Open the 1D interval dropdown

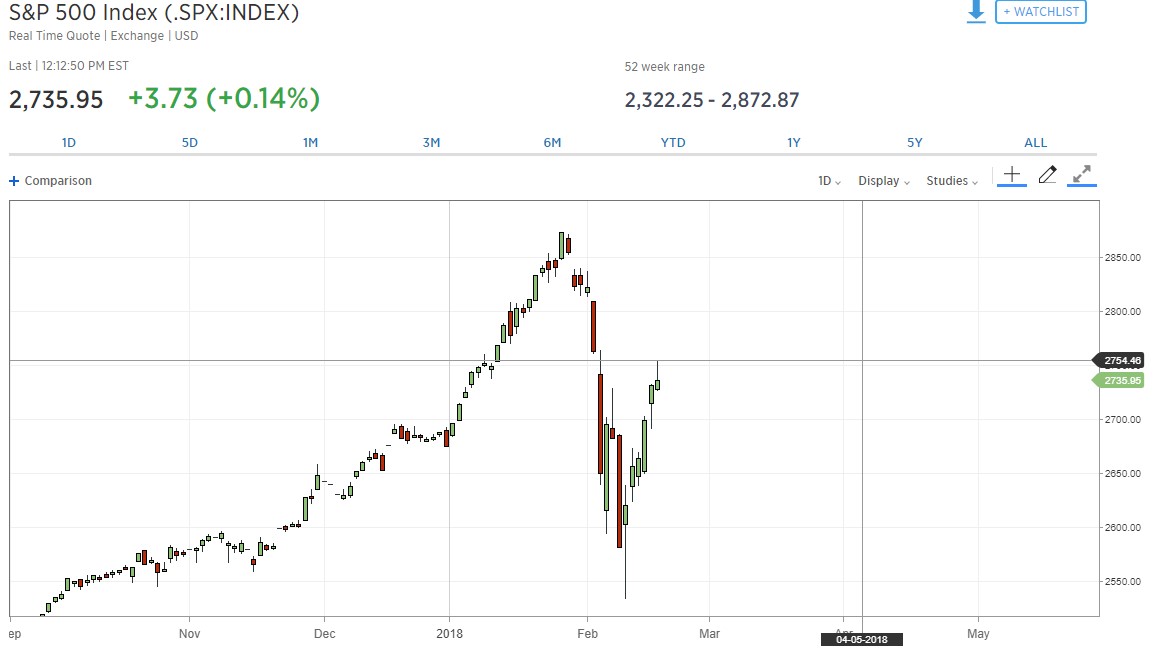pyautogui.click(x=829, y=181)
